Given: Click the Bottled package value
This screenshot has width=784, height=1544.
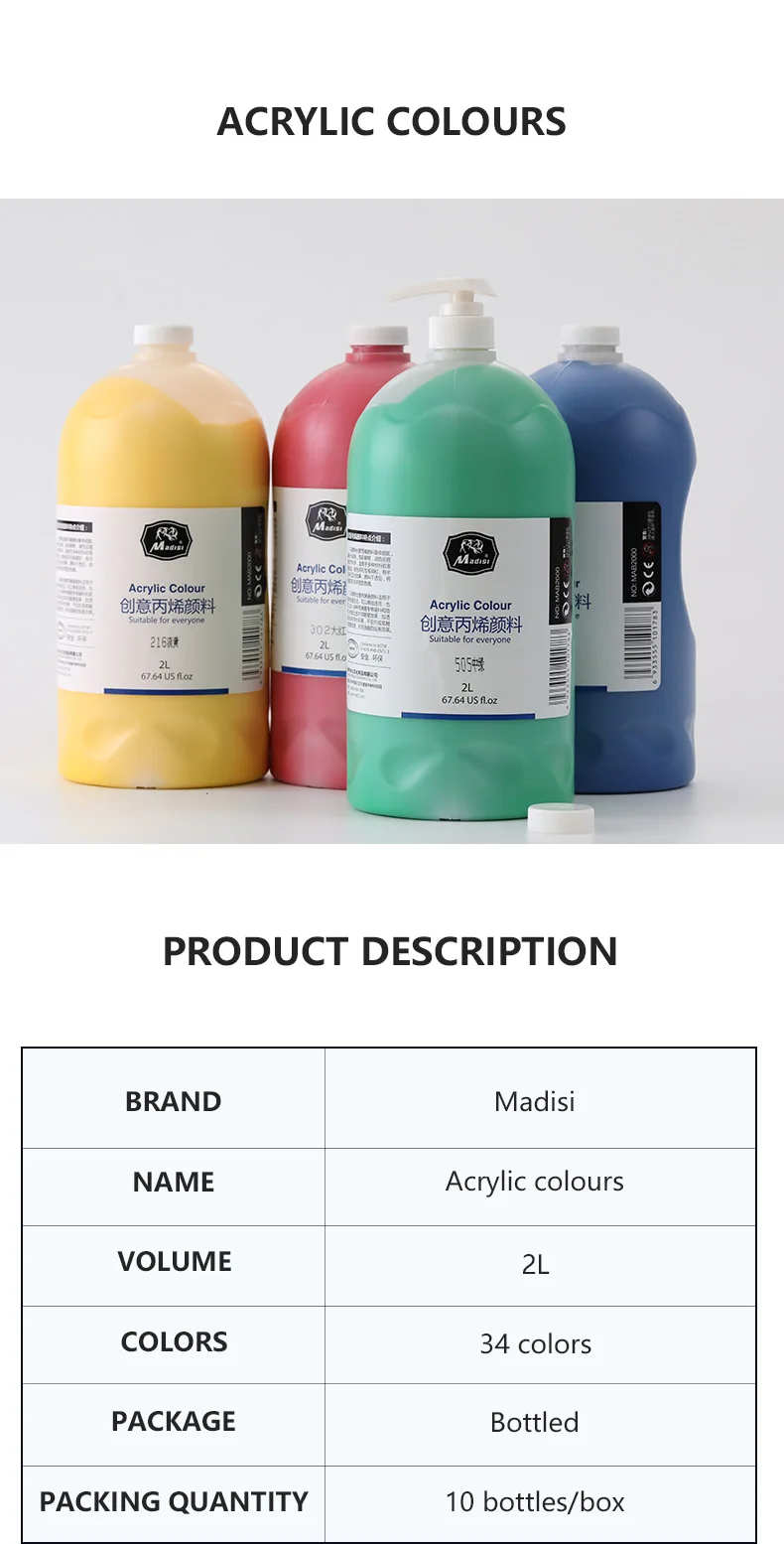Looking at the screenshot, I should [x=535, y=1422].
